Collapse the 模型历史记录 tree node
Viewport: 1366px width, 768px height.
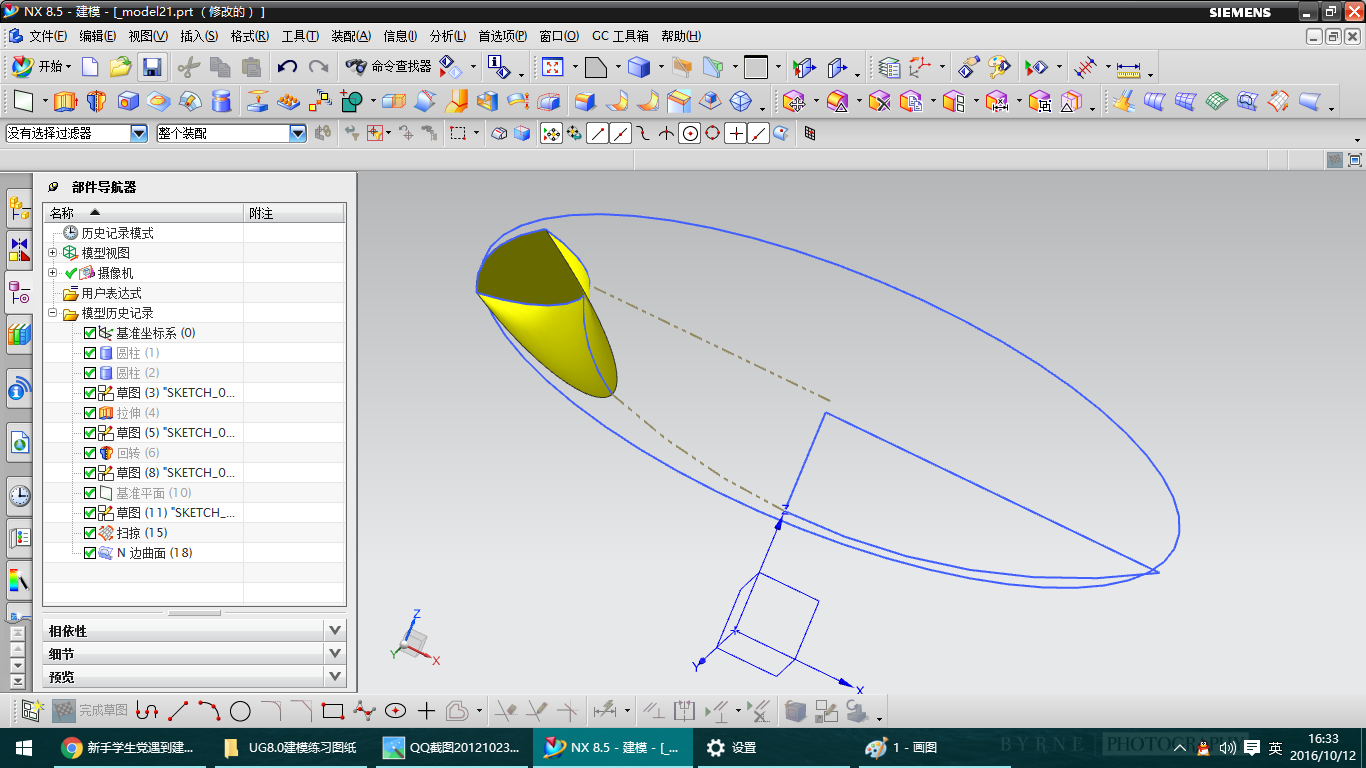(52, 313)
